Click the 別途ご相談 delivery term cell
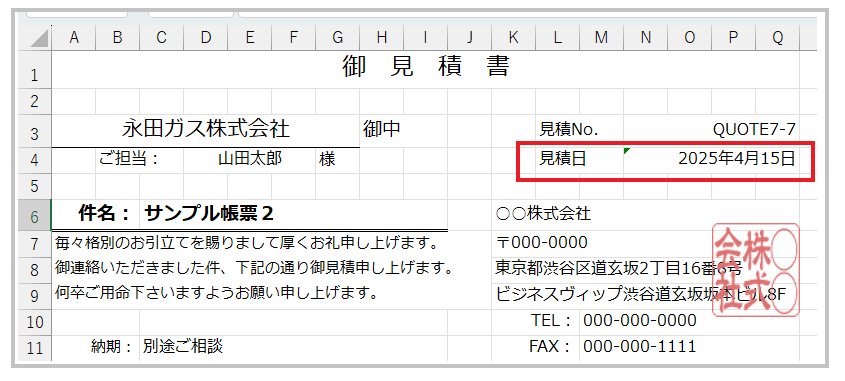The height and width of the screenshot is (381, 845). pyautogui.click(x=294, y=346)
